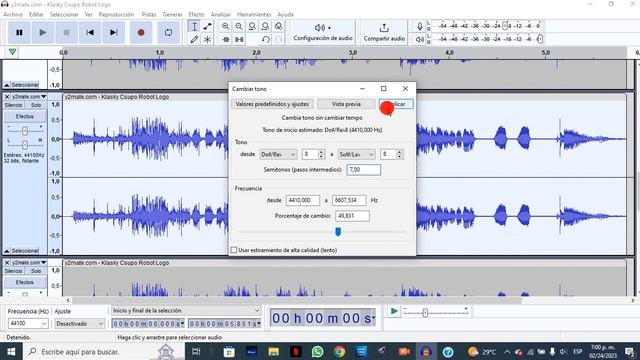Open Efectos on the middle track
640x360 pixels.
click(x=24, y=116)
